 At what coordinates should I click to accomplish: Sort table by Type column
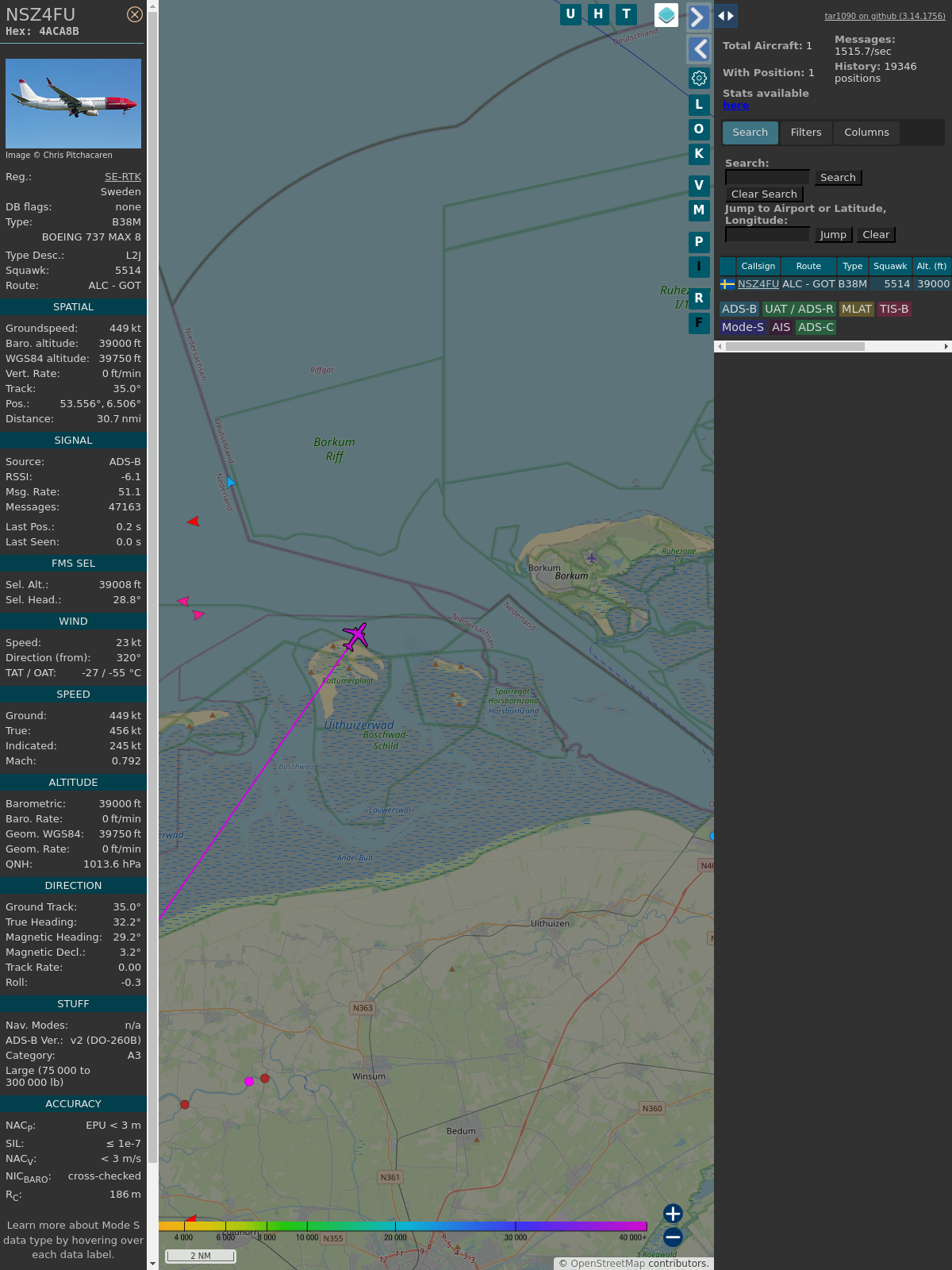(x=853, y=267)
